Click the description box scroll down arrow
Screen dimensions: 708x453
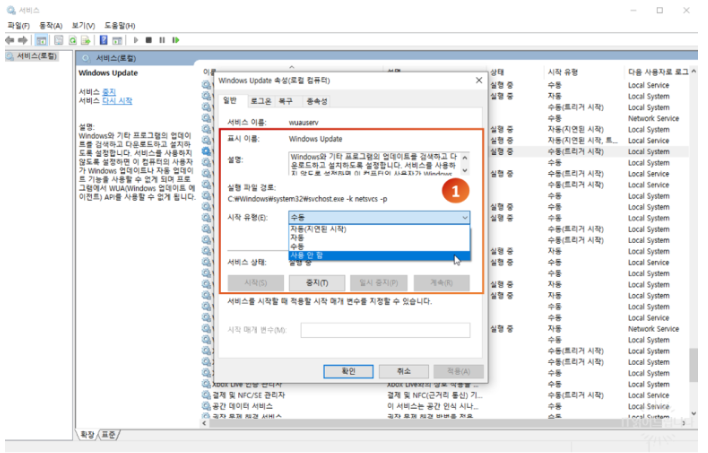[x=465, y=170]
